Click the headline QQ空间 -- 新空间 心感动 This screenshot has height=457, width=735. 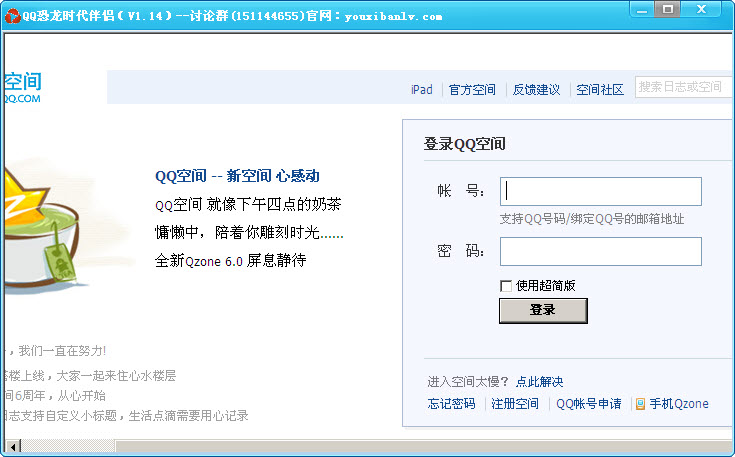237,176
